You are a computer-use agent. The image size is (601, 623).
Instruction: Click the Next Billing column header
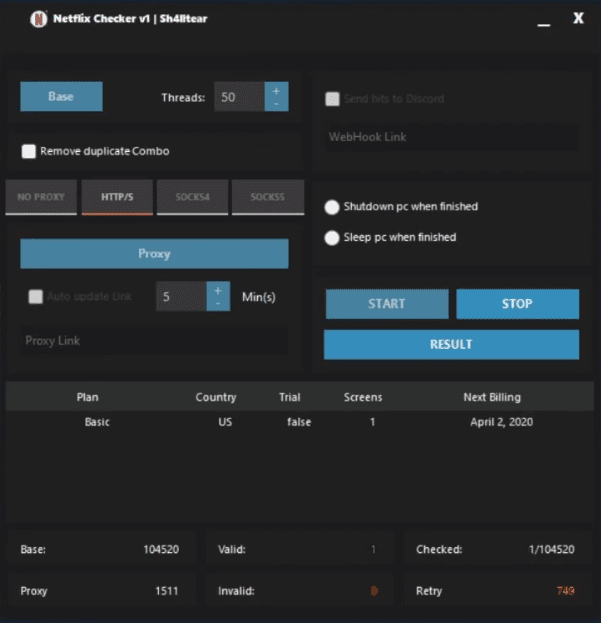click(x=492, y=397)
